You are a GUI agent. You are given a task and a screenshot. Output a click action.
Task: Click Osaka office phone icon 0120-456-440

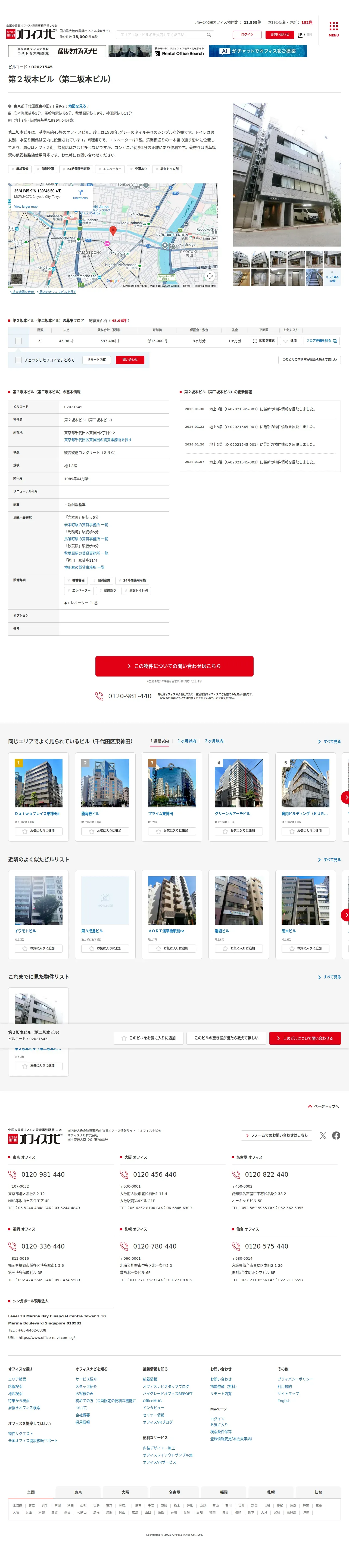[x=124, y=1175]
